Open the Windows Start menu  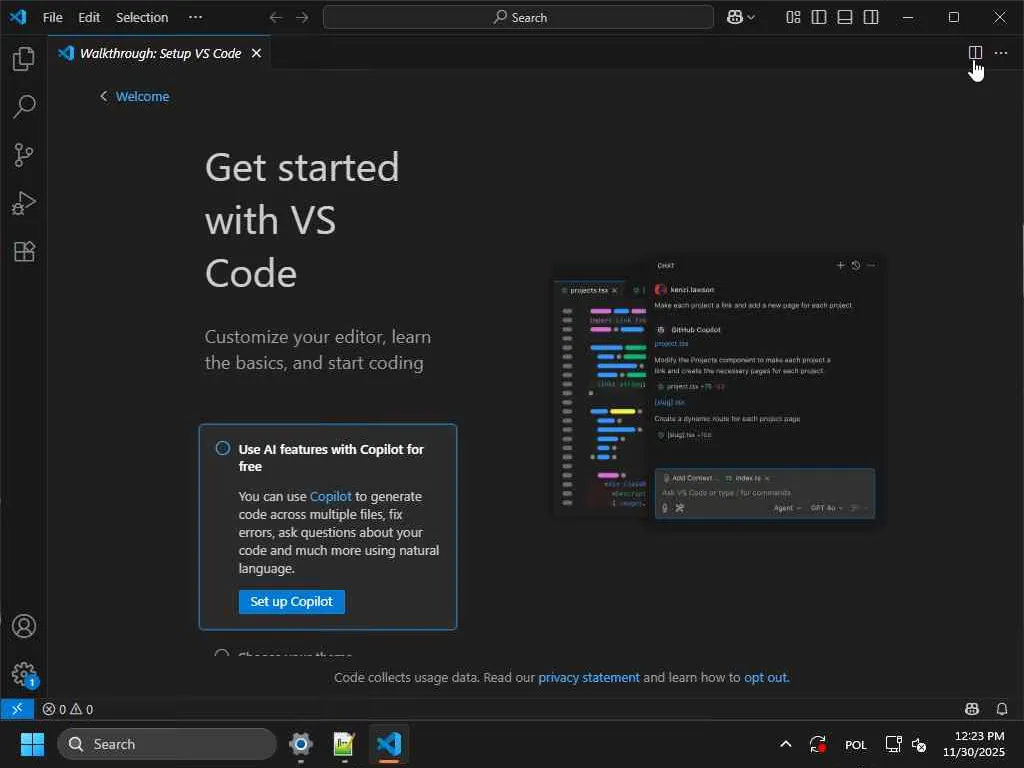coord(32,744)
